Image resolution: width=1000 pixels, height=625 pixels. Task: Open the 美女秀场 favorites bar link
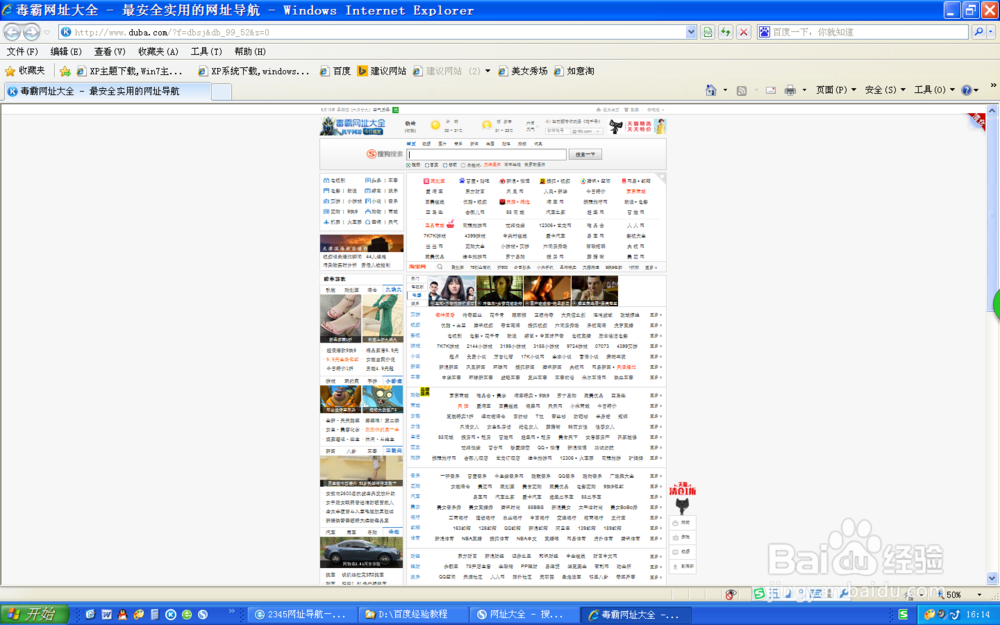click(523, 71)
